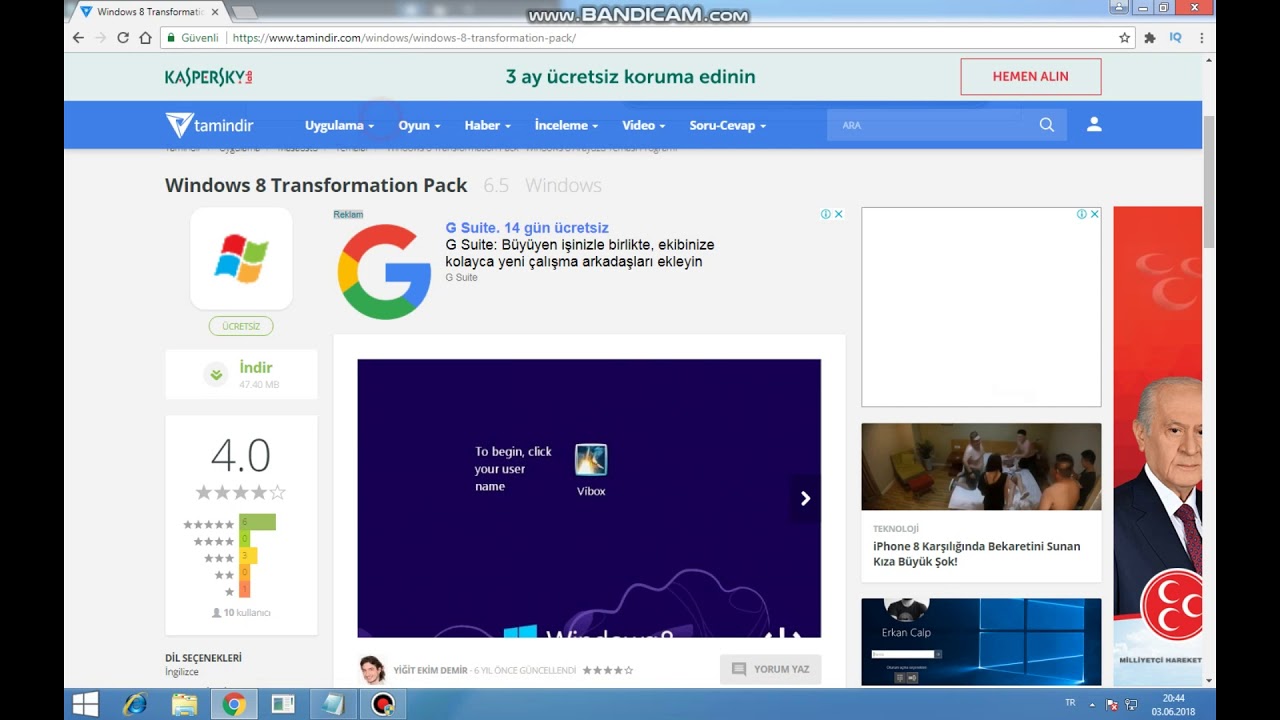The height and width of the screenshot is (720, 1280).
Task: Expand the Video menu
Action: (x=643, y=125)
